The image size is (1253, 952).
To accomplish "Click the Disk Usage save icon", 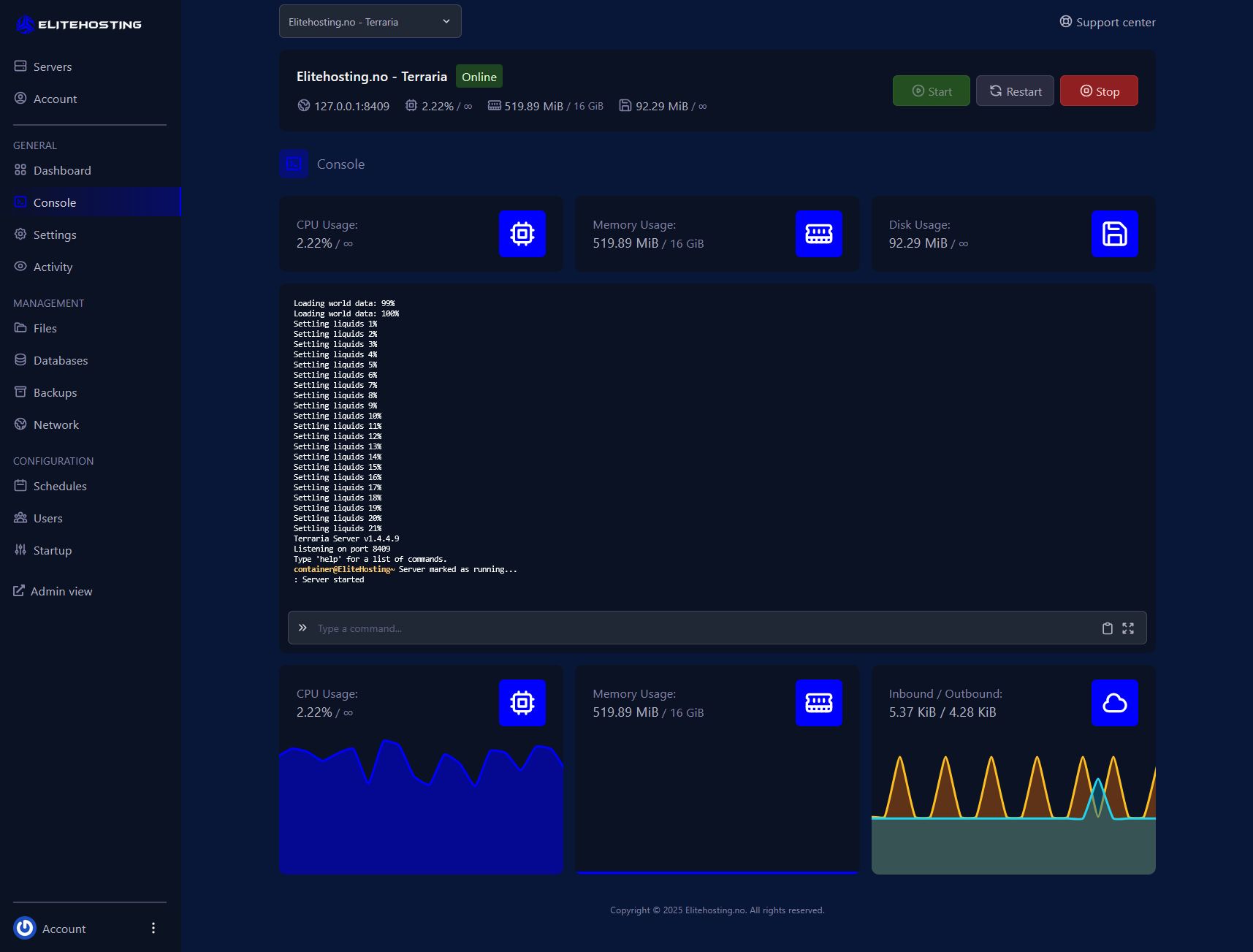I will [x=1114, y=234].
